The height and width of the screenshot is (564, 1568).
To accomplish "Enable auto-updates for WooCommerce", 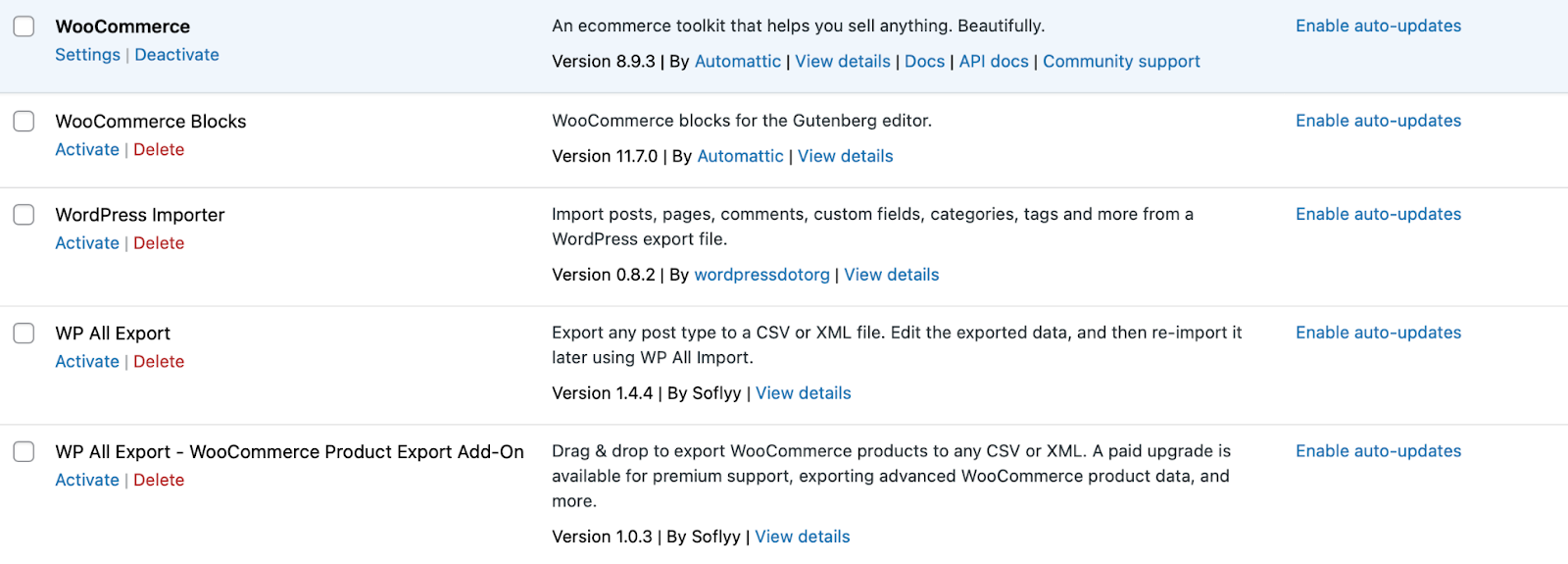I will (1378, 26).
